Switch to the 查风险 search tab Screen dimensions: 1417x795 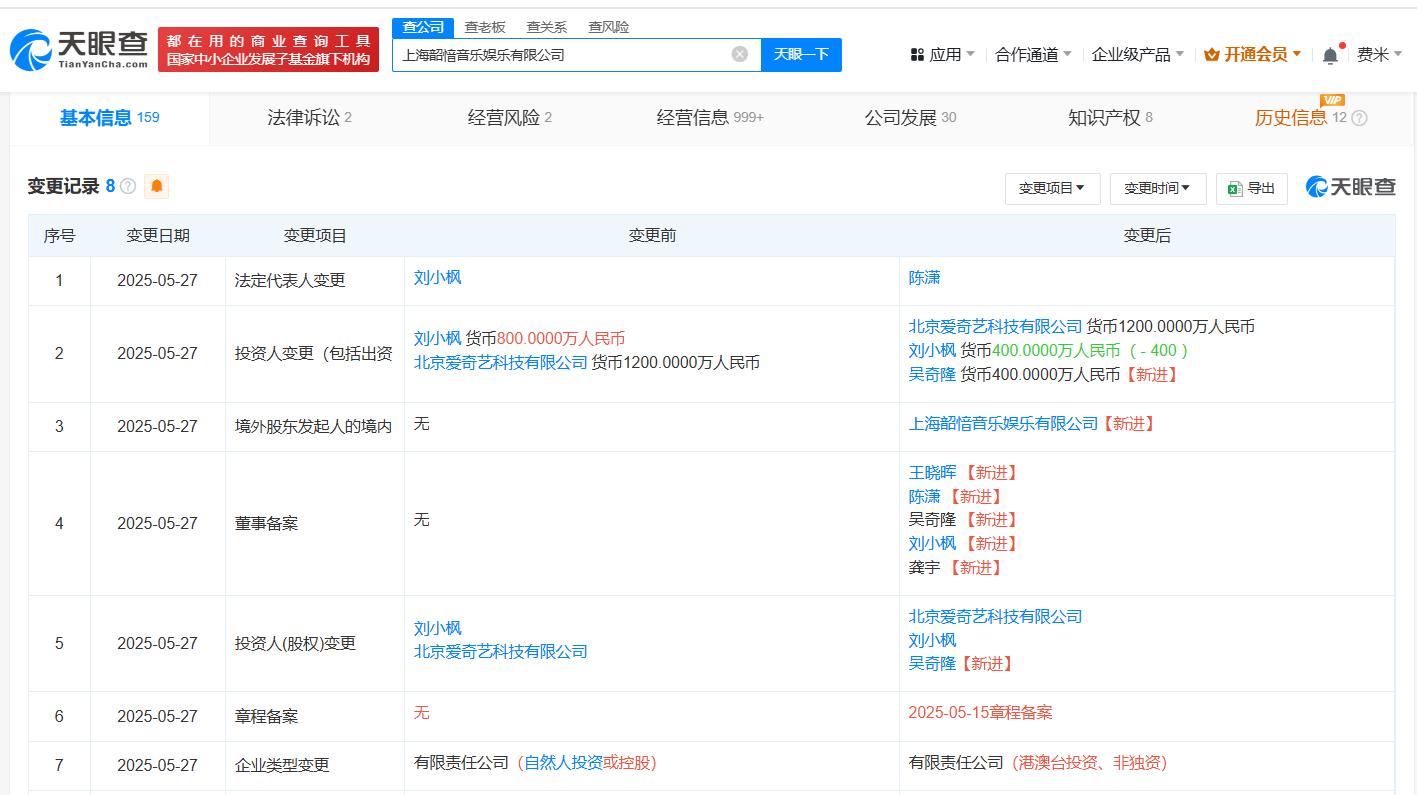[x=608, y=27]
